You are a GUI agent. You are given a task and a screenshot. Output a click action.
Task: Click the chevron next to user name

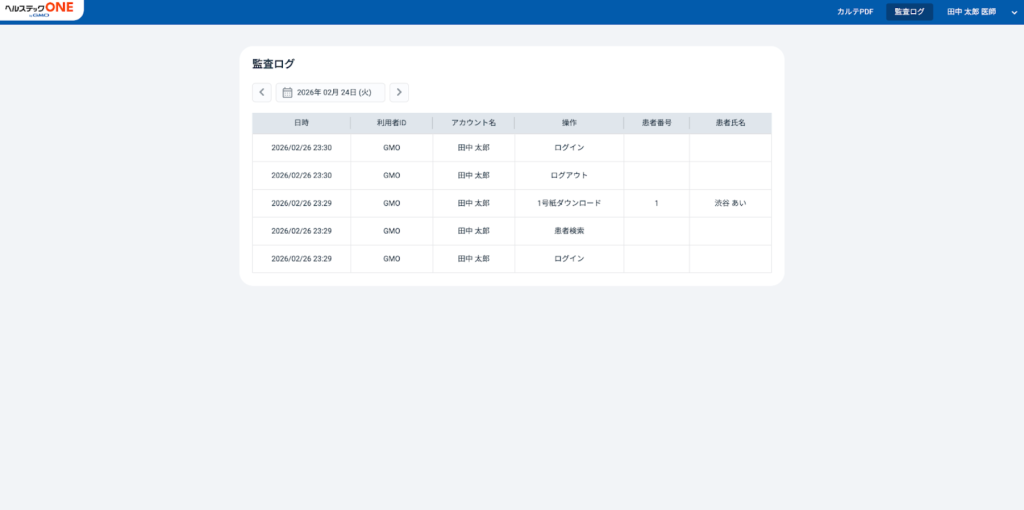pyautogui.click(x=1012, y=12)
